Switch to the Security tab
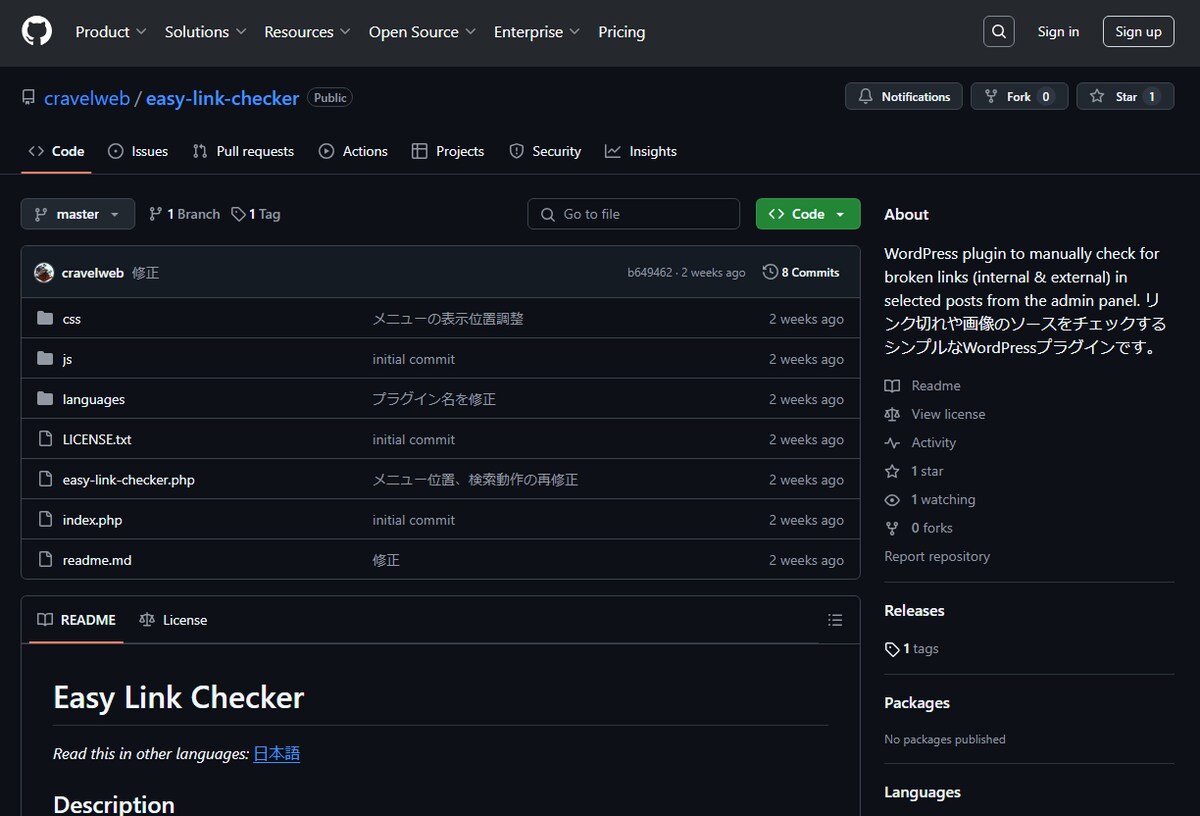This screenshot has height=816, width=1200. tap(545, 151)
